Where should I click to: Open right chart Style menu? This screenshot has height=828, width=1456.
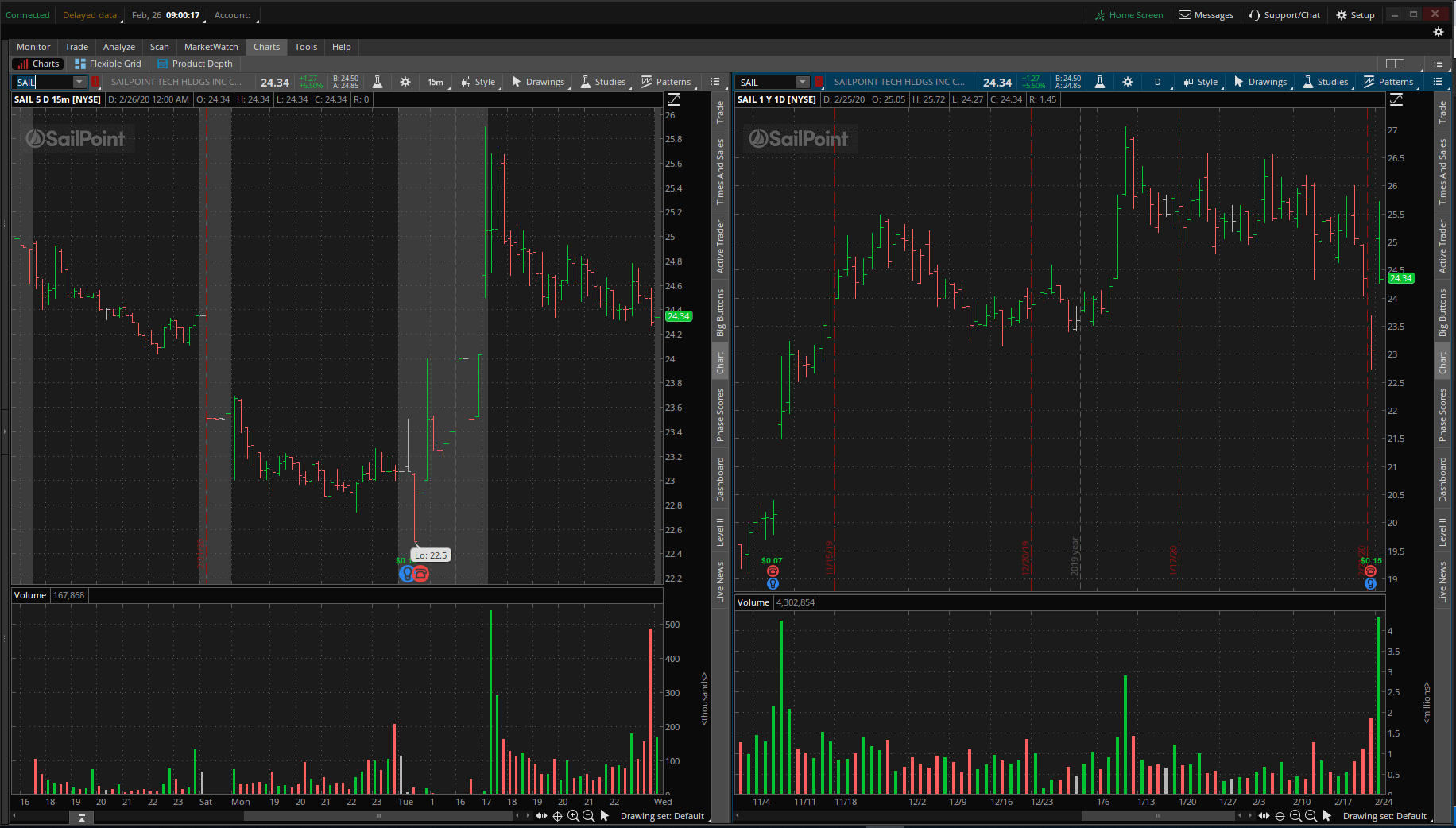1201,82
